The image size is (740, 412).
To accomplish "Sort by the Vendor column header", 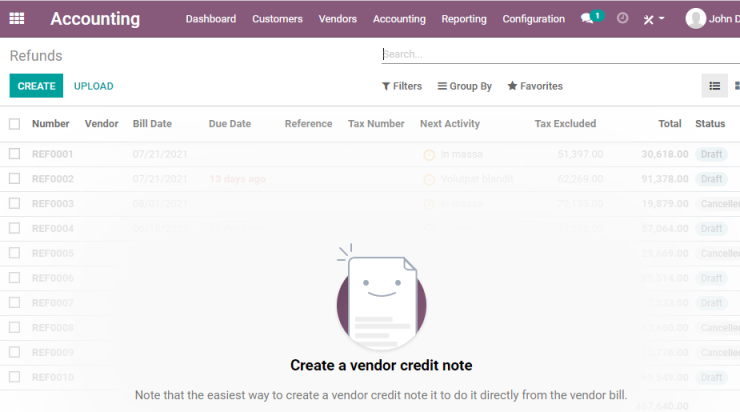I will point(101,124).
